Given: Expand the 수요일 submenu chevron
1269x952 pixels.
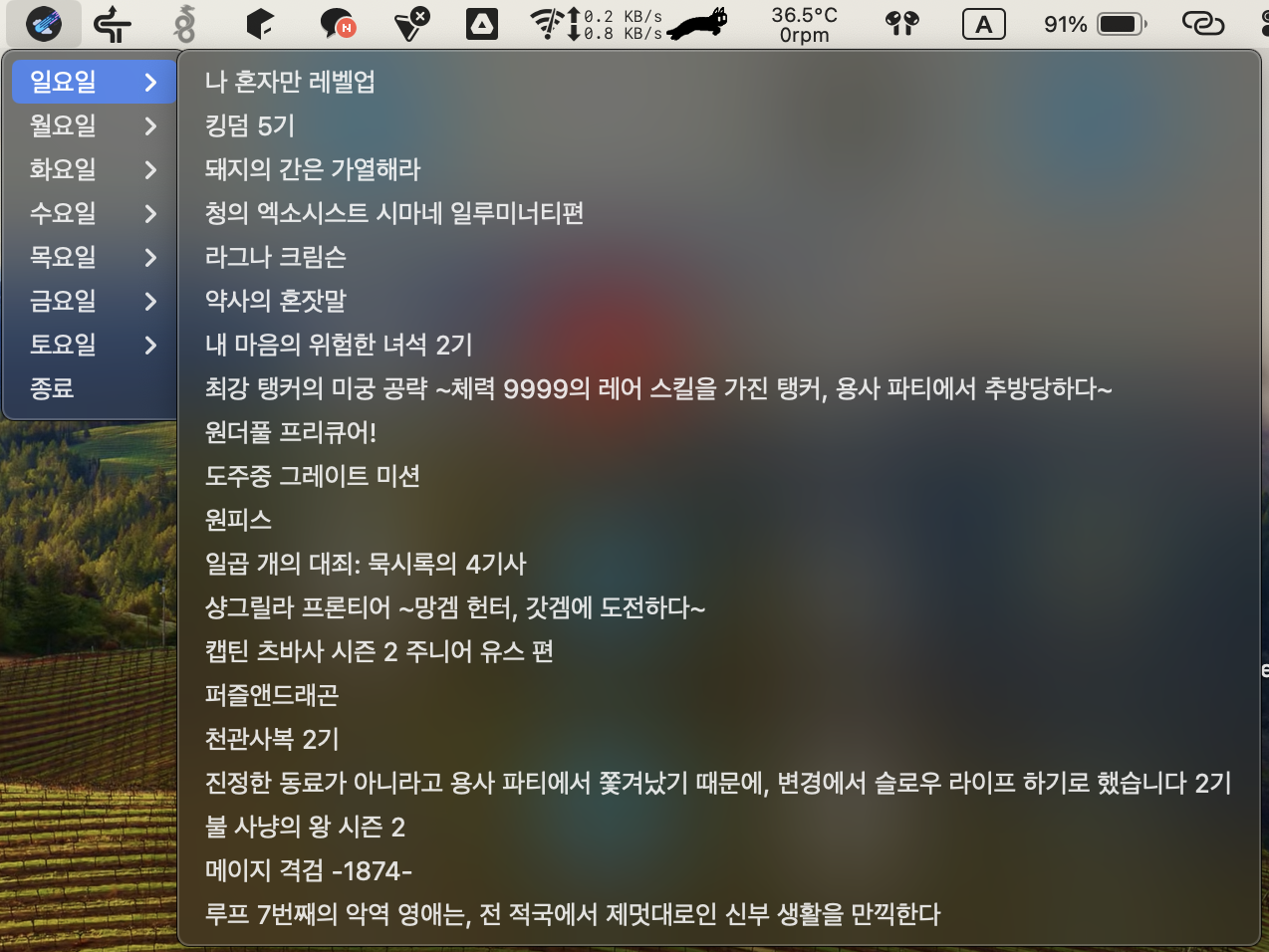Looking at the screenshot, I should pyautogui.click(x=150, y=213).
